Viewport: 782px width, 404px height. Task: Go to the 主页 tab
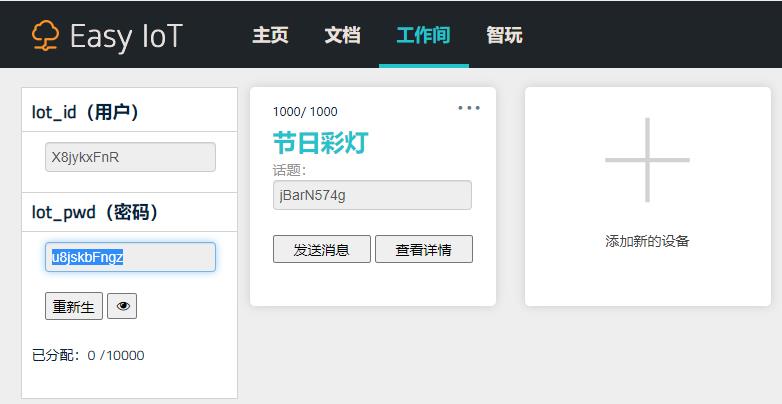coord(270,35)
